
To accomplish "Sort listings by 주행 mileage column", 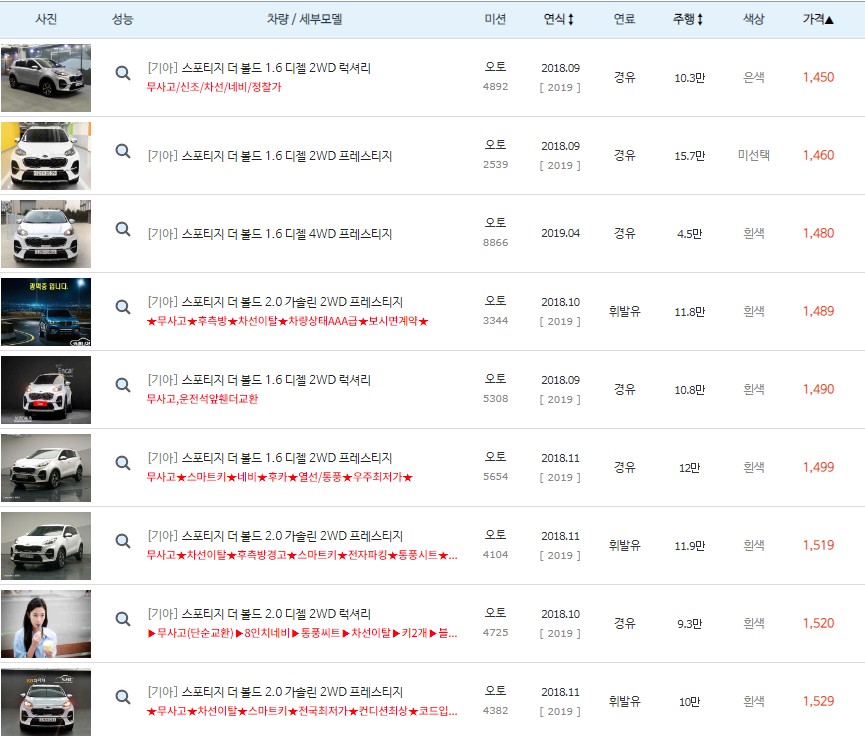I will [688, 19].
